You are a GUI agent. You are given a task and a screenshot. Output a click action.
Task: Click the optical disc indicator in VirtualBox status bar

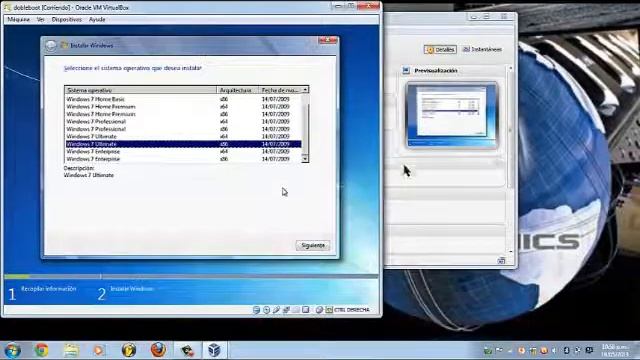click(x=266, y=310)
